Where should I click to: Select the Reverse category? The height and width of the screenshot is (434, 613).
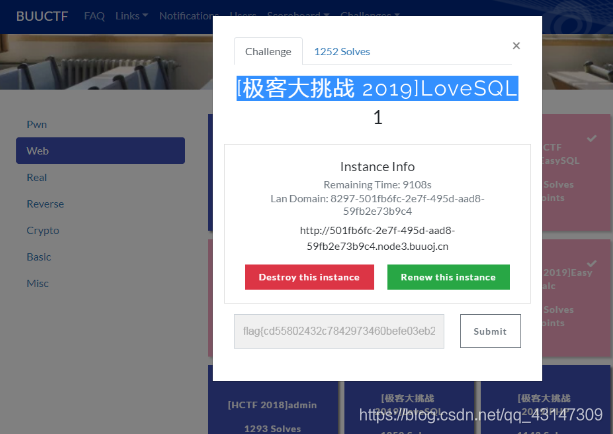[x=45, y=204]
